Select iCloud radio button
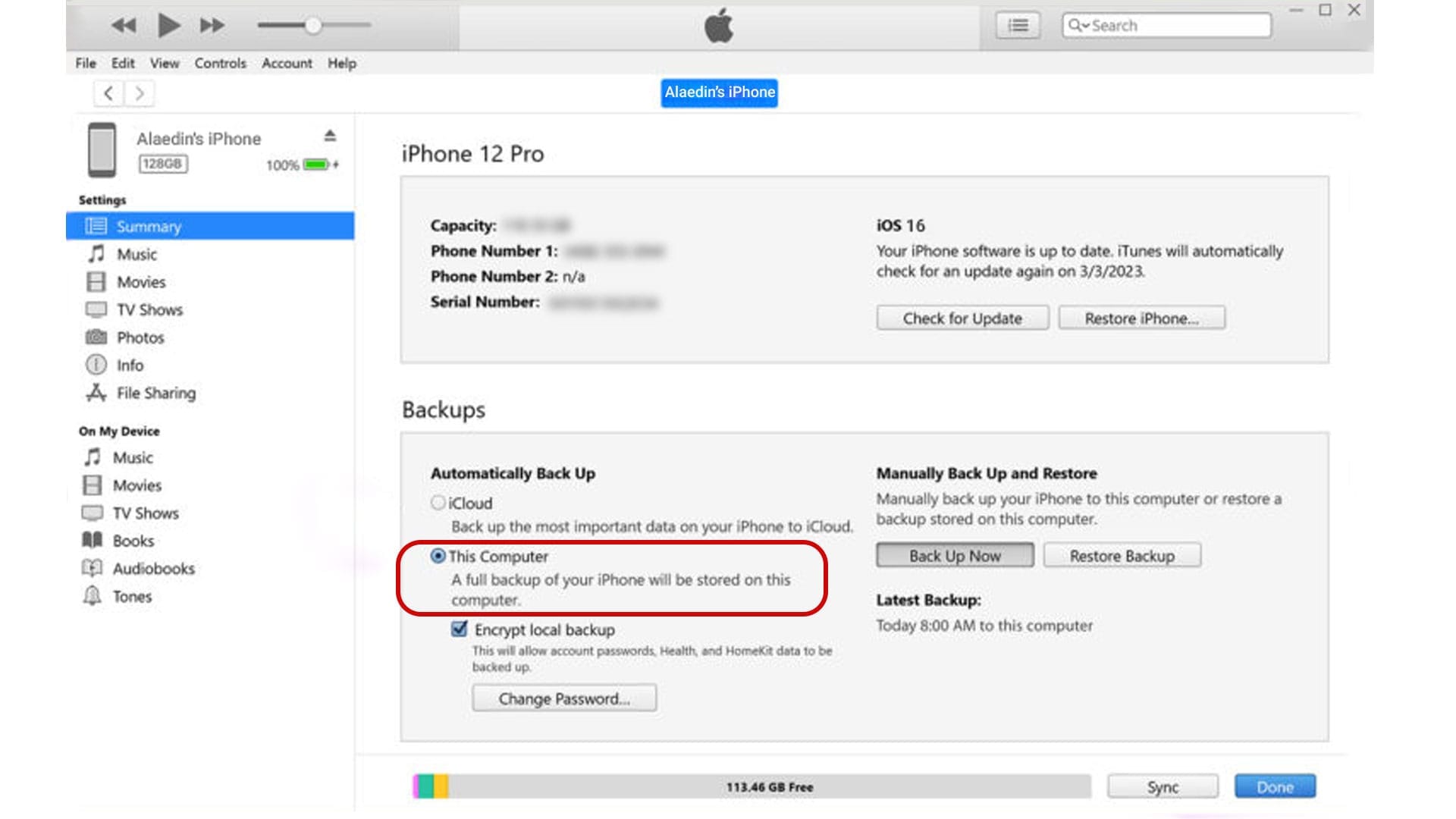Viewport: 1456px width, 819px height. [x=438, y=502]
